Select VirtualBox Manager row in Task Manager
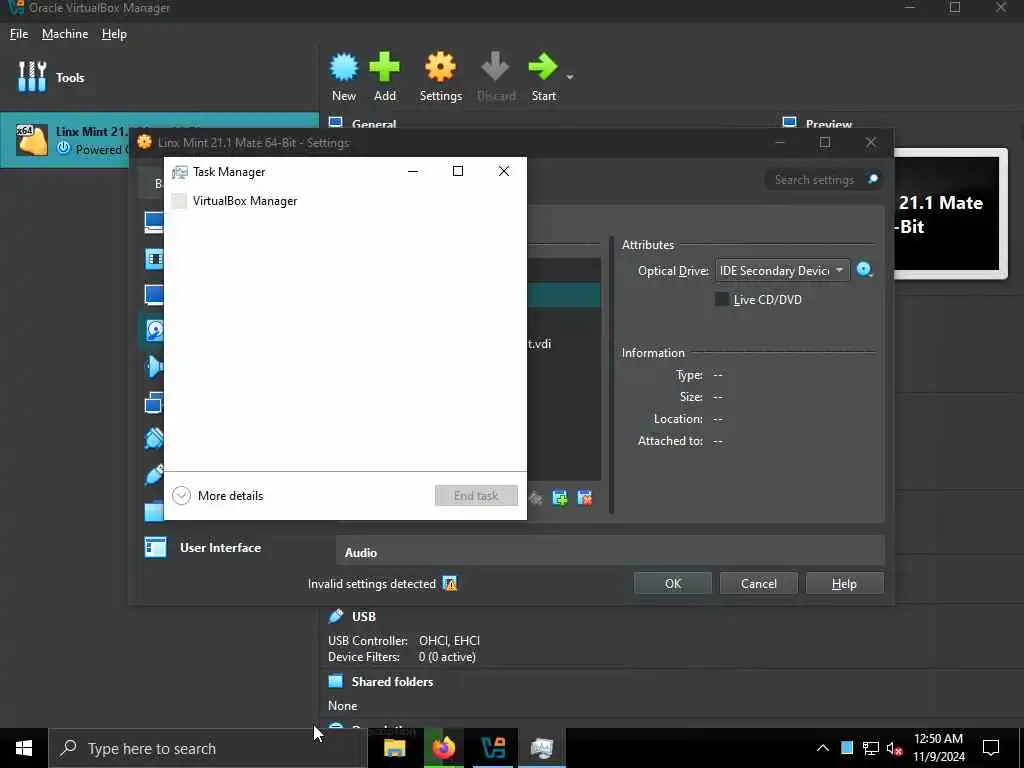Image resolution: width=1024 pixels, height=768 pixels. coord(345,200)
